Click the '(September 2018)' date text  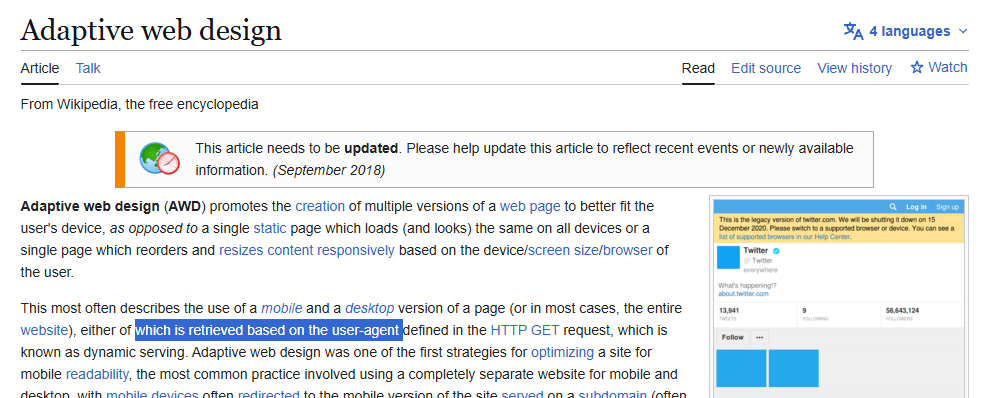tap(329, 170)
